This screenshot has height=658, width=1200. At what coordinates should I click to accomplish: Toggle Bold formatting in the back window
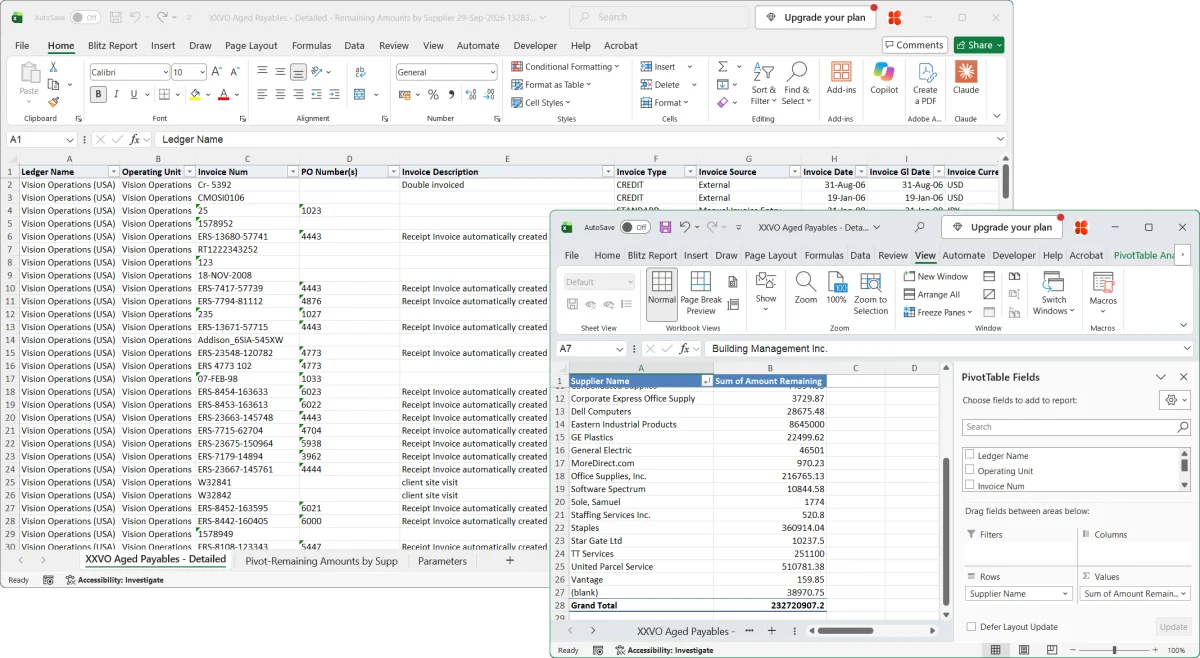click(x=98, y=94)
